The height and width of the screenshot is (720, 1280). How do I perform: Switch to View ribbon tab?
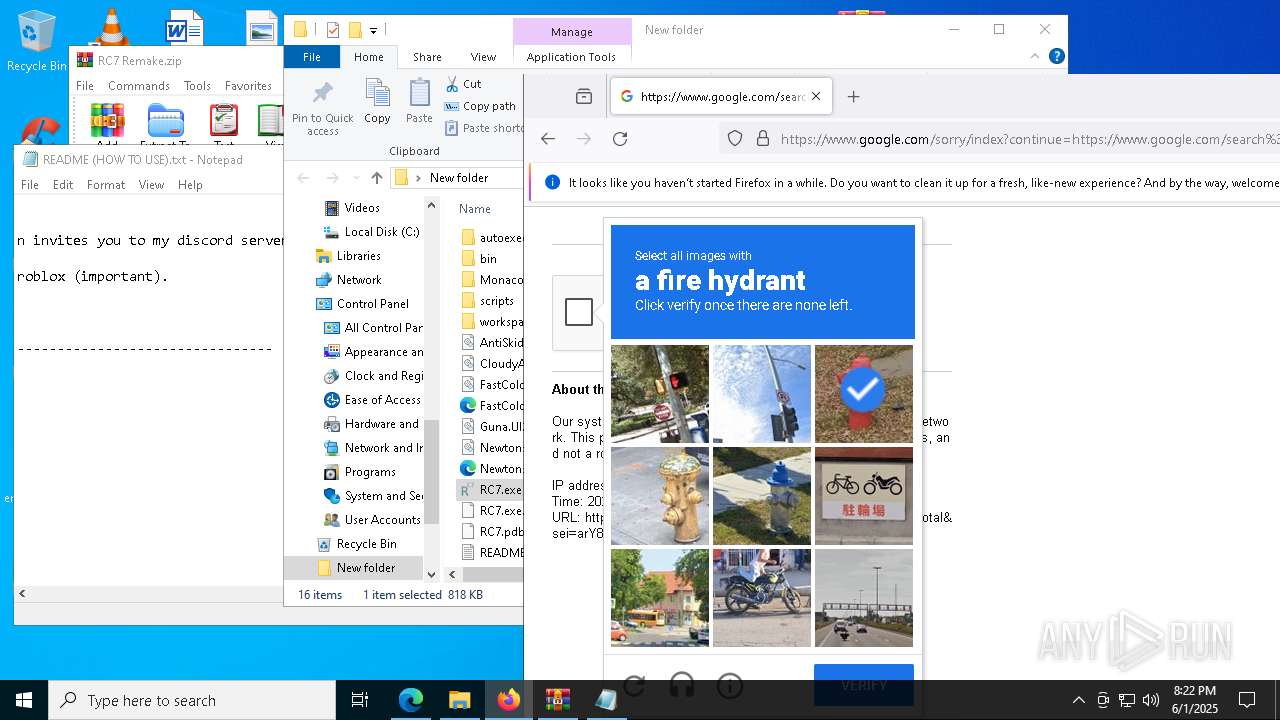click(x=483, y=57)
